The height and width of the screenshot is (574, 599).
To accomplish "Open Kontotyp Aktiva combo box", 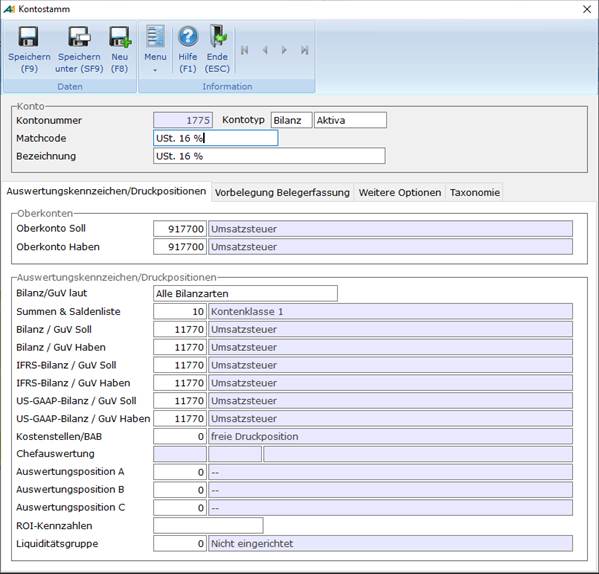I will (x=350, y=120).
